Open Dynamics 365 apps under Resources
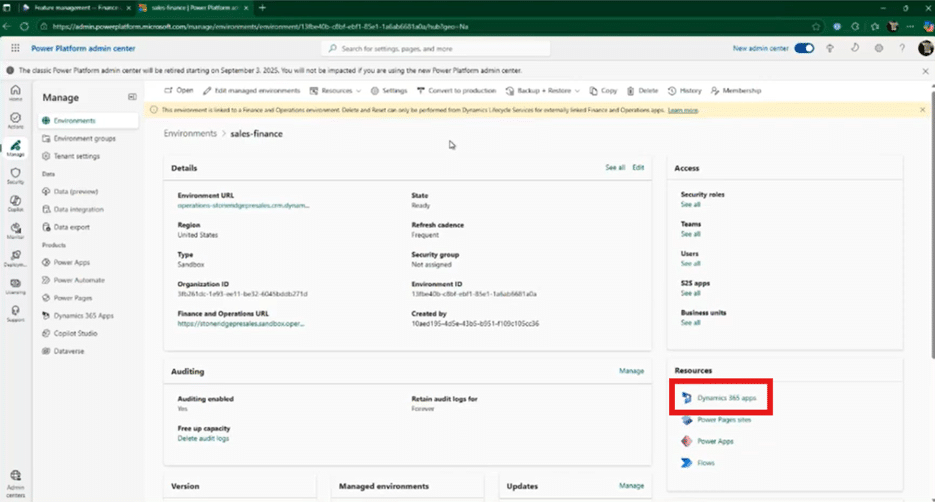The width and height of the screenshot is (935, 502). 726,398
